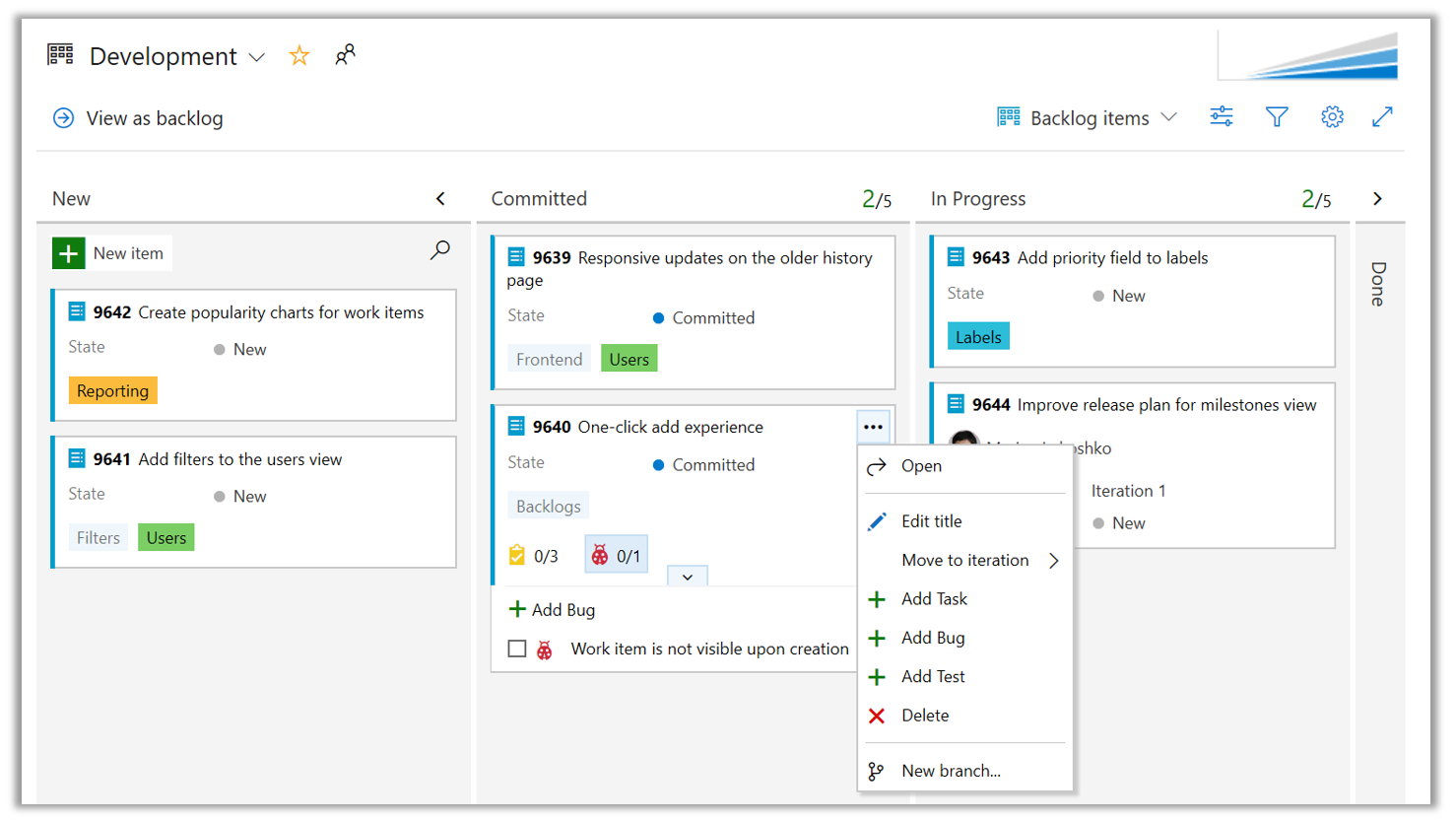Click the bug count 0/1 on card 9640
The image size is (1456, 821).
tap(616, 556)
